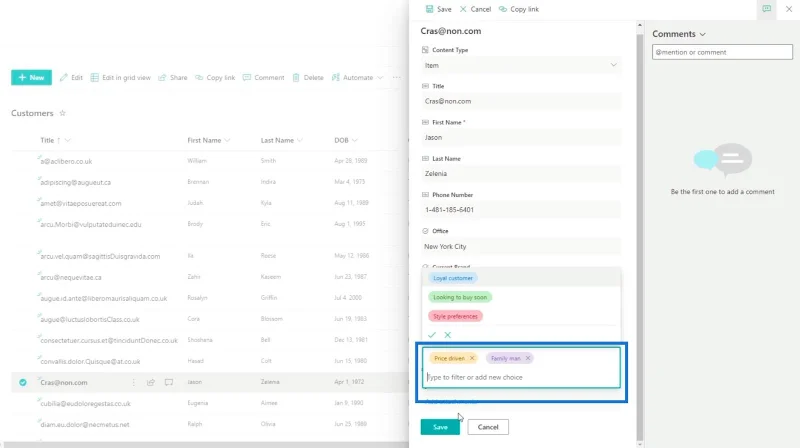Click the Save button at form bottom
Viewport: 800px width, 448px height.
440,427
